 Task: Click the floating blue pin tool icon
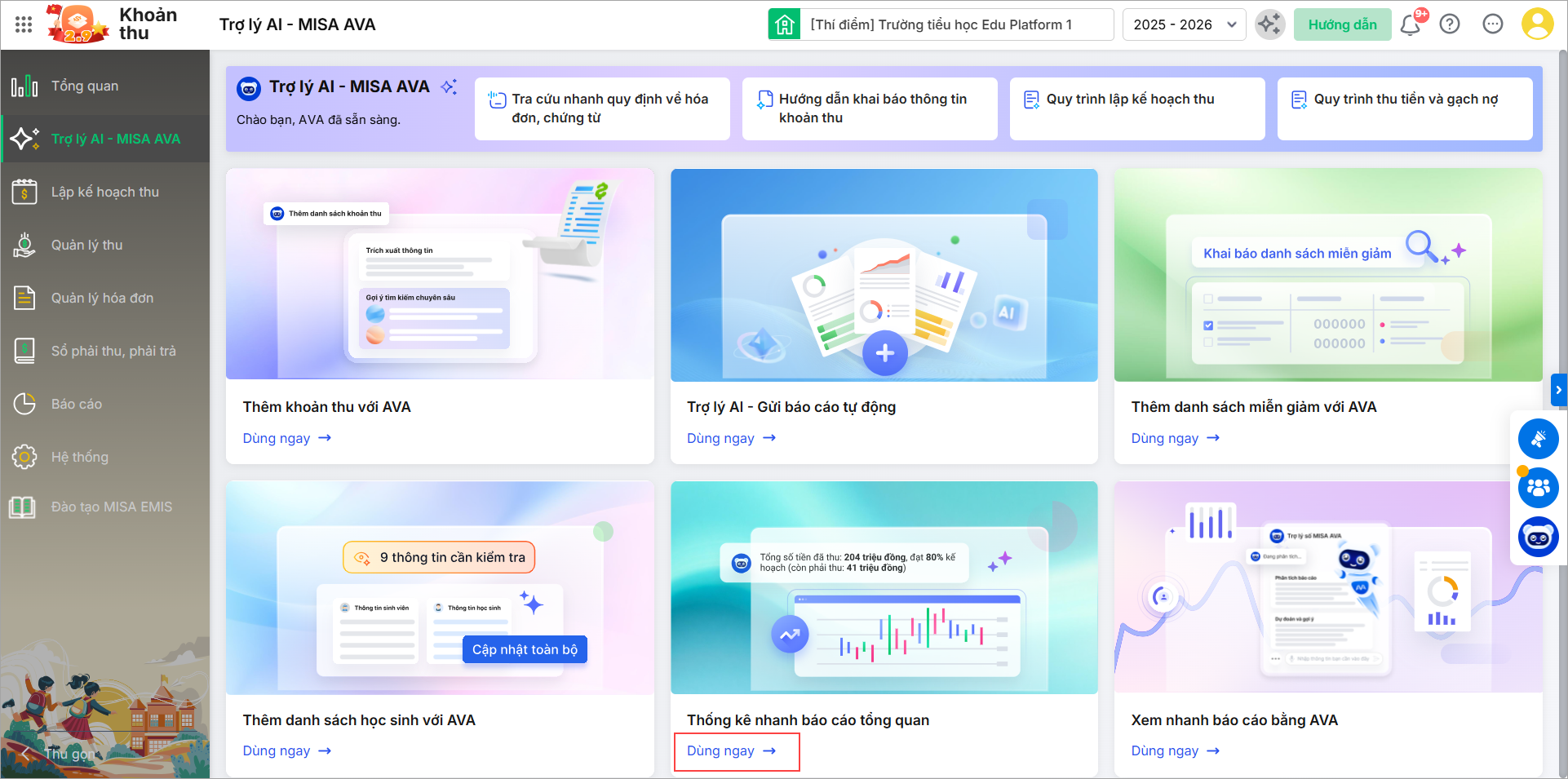coord(1539,440)
